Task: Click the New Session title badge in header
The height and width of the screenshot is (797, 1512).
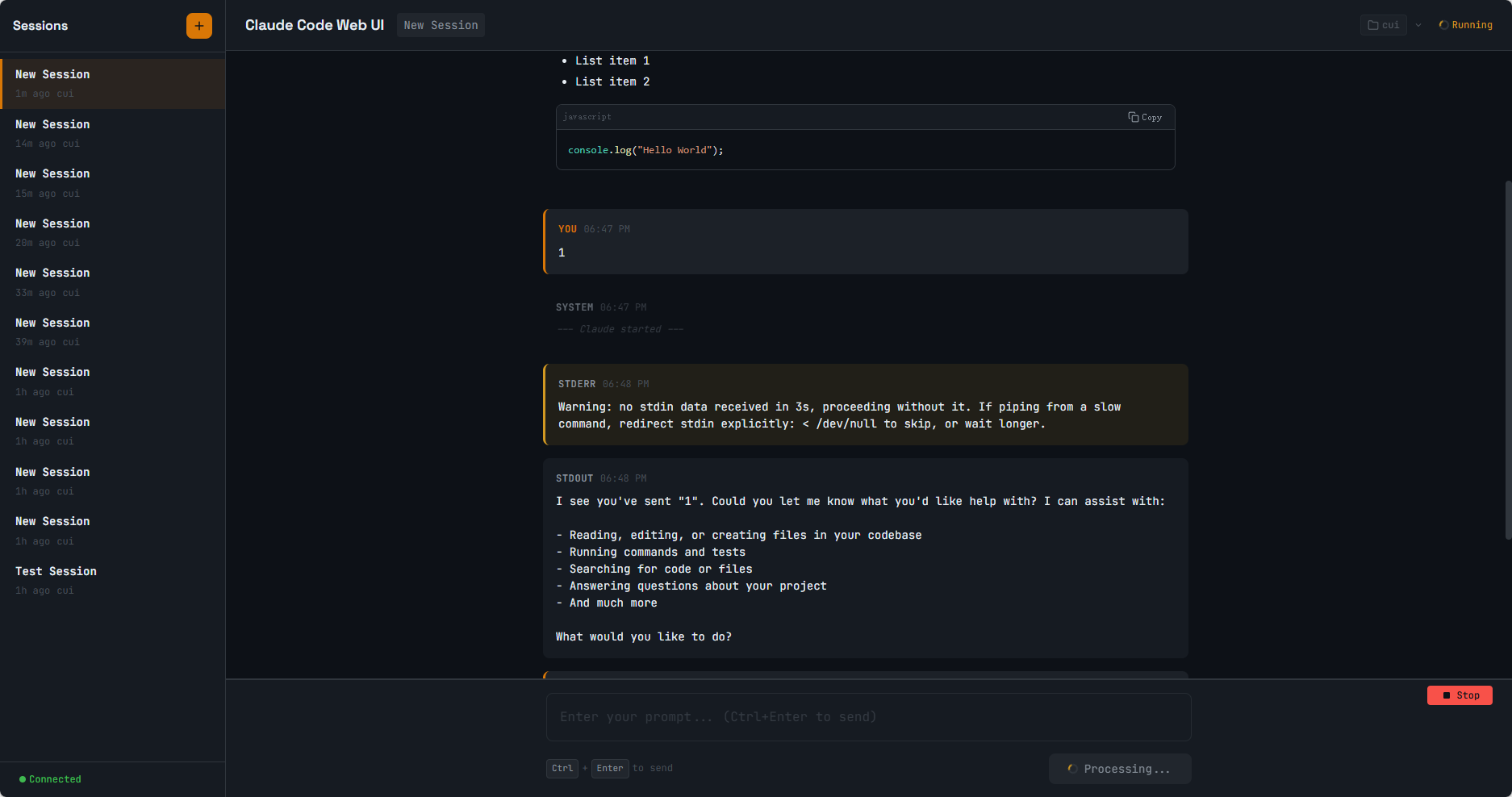Action: coord(441,25)
